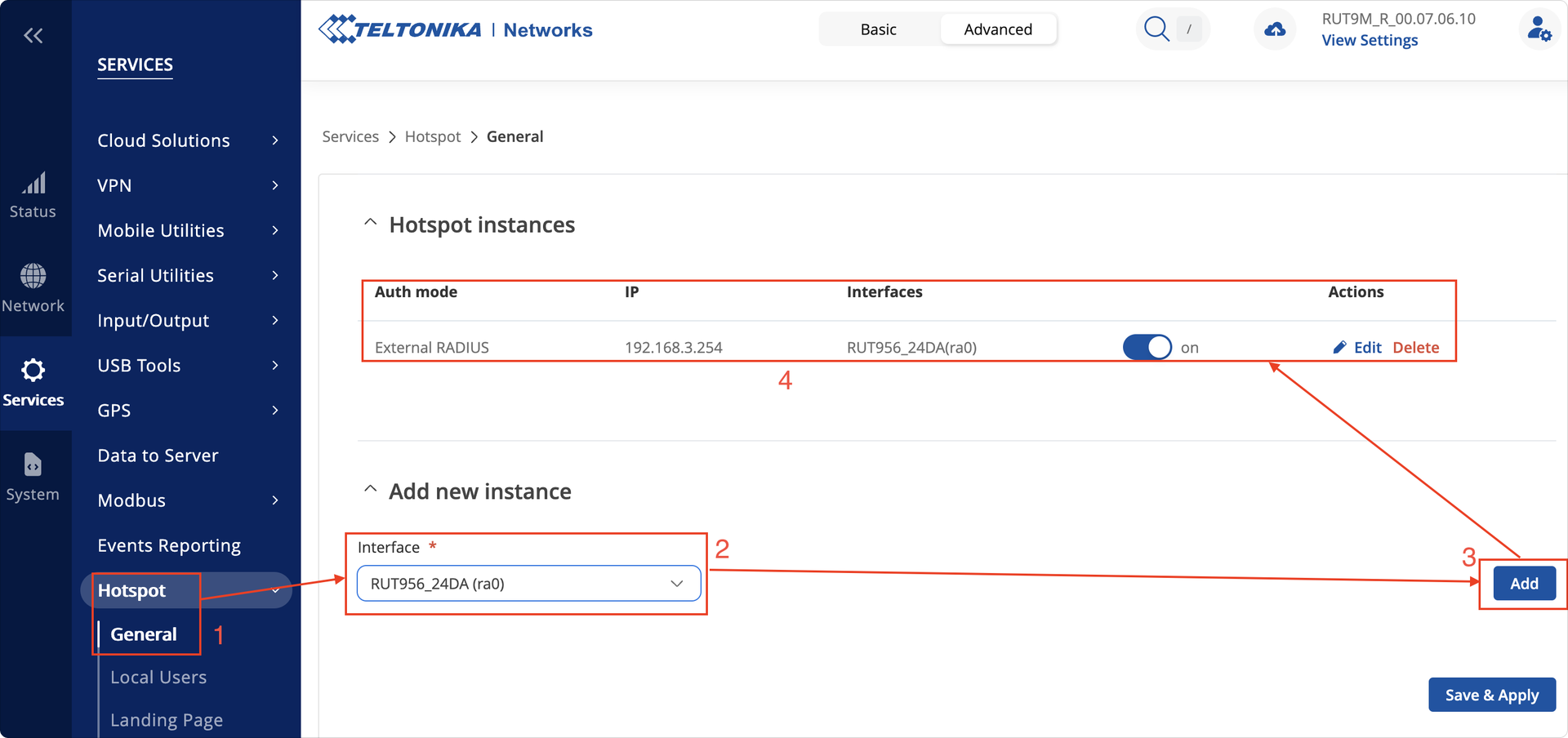1568x738 pixels.
Task: Collapse the left sidebar
Action: point(33,35)
